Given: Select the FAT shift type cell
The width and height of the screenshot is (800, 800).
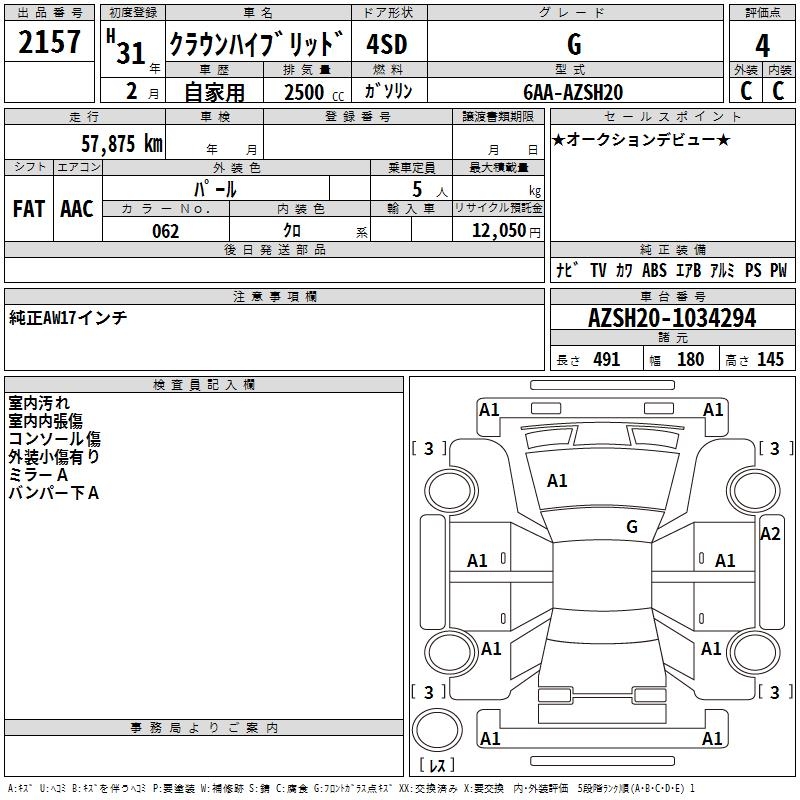Looking at the screenshot, I should pyautogui.click(x=29, y=208).
